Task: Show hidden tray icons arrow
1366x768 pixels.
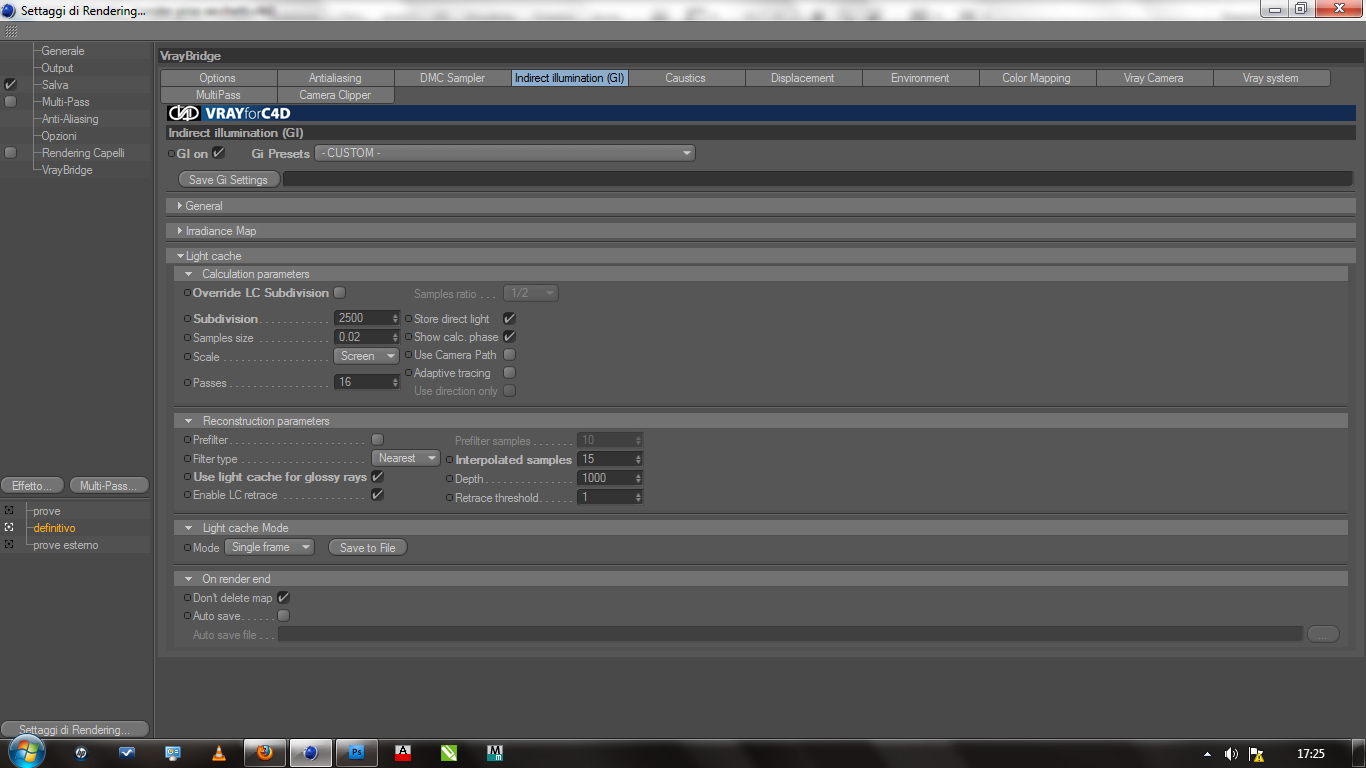Action: pyautogui.click(x=1207, y=754)
